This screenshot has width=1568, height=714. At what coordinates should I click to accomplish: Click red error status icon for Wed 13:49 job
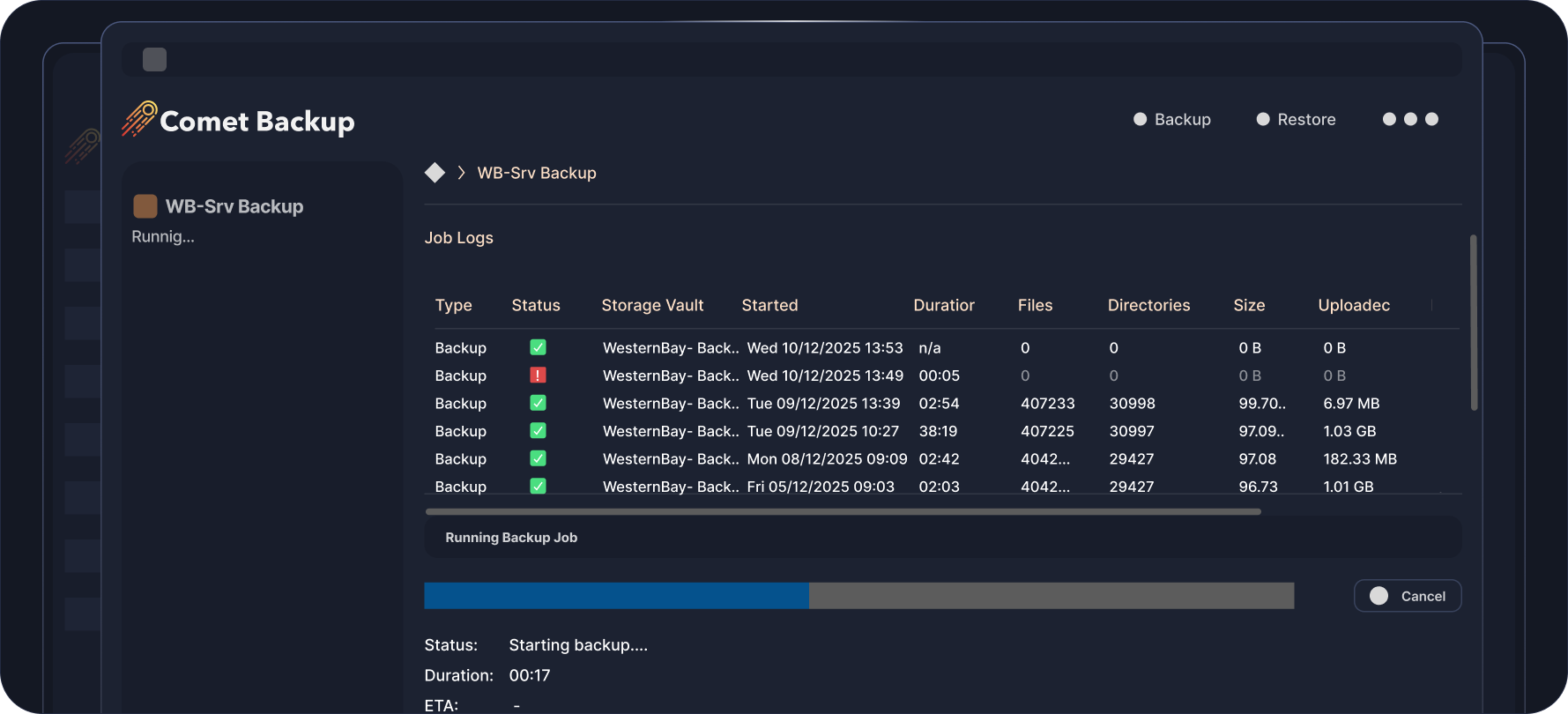pos(538,375)
